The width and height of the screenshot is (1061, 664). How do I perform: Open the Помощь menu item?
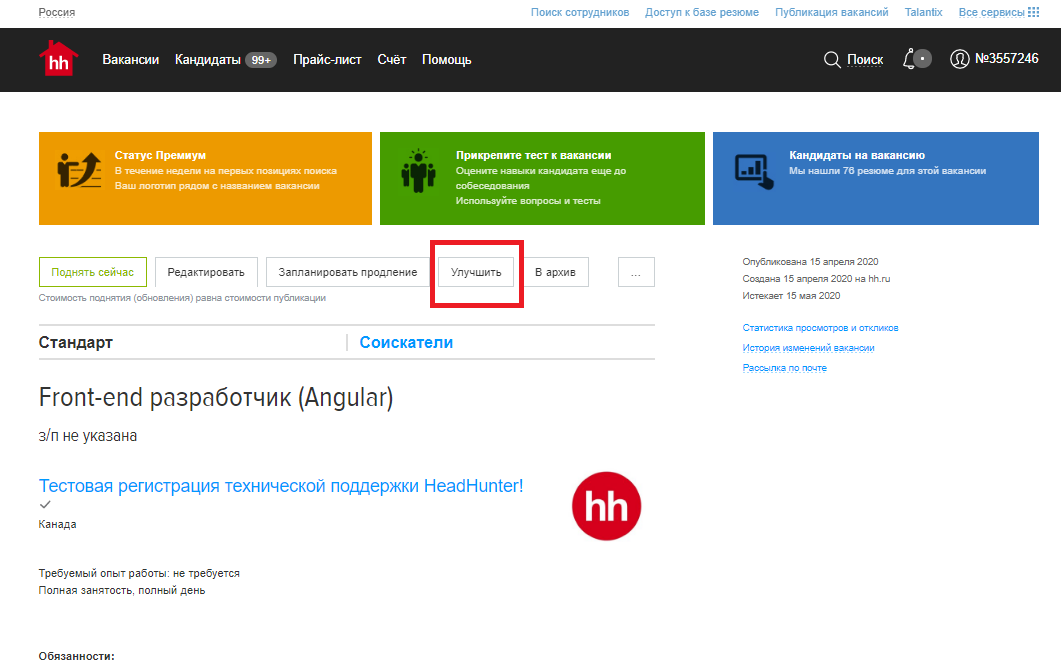tap(447, 60)
